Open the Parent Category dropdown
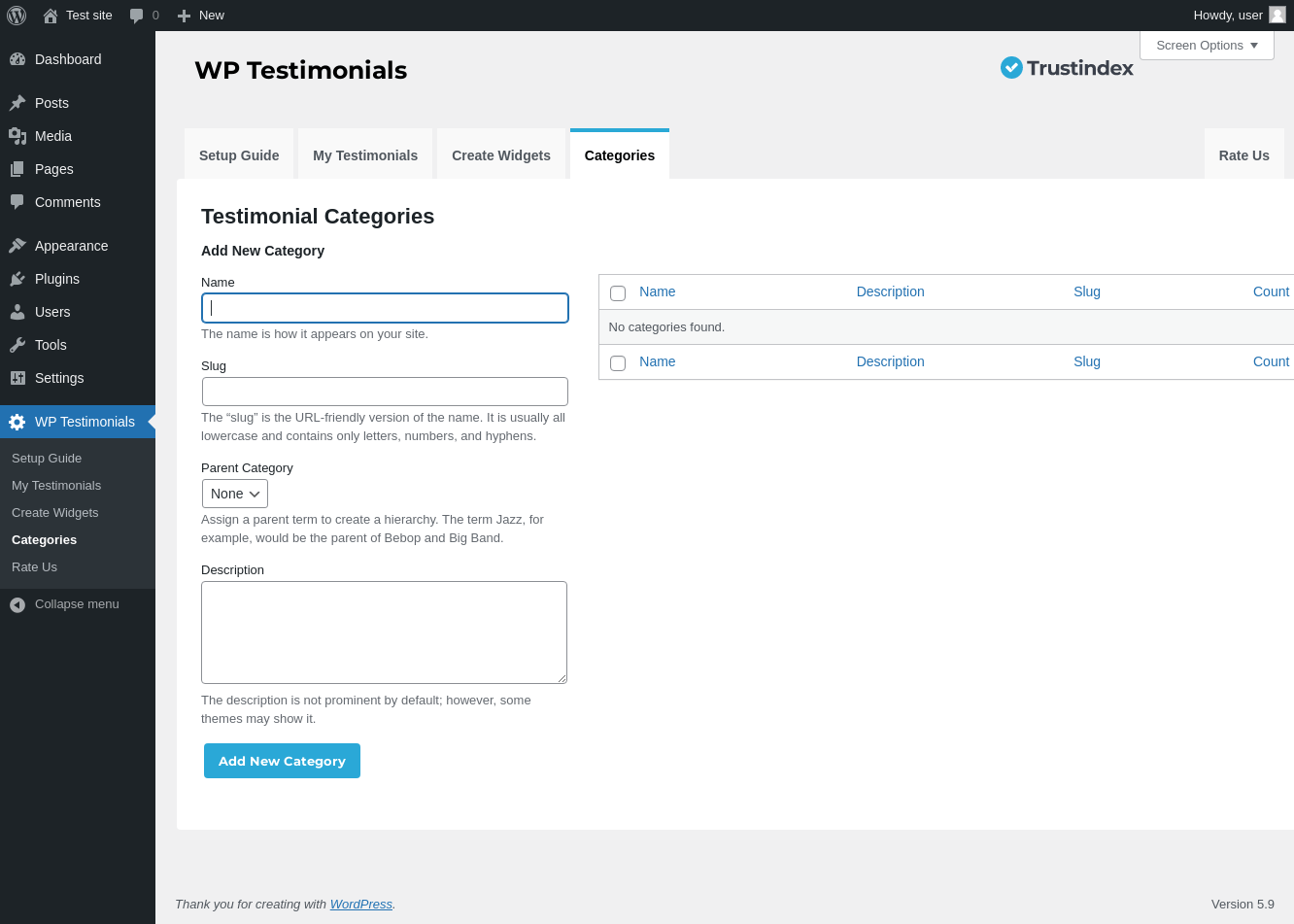This screenshot has height=924, width=1294. [235, 494]
